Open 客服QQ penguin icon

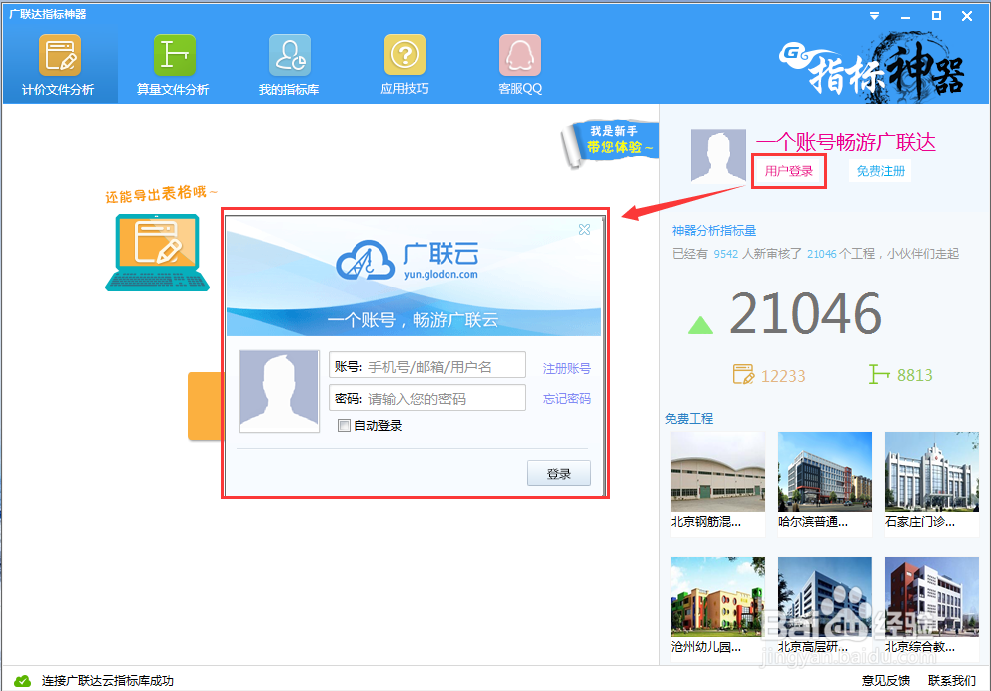pyautogui.click(x=520, y=55)
